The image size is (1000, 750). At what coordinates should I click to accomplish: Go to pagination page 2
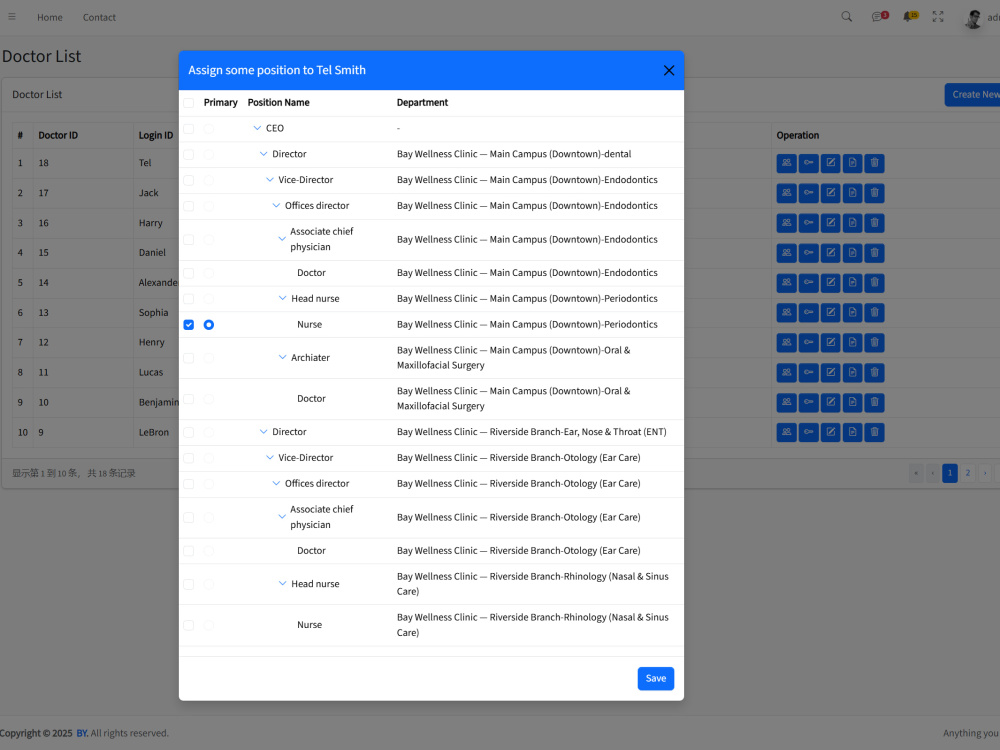point(967,473)
